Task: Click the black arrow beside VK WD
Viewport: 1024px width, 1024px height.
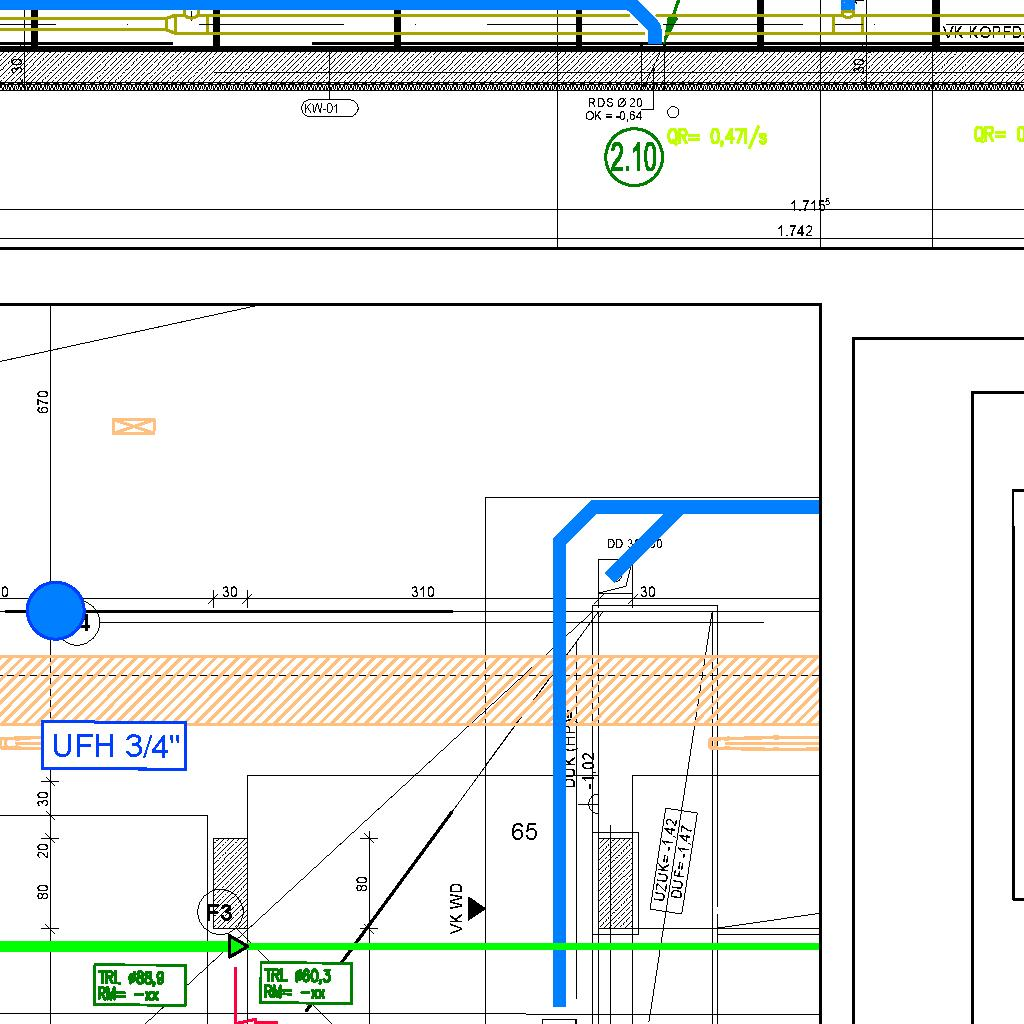Action: click(476, 908)
